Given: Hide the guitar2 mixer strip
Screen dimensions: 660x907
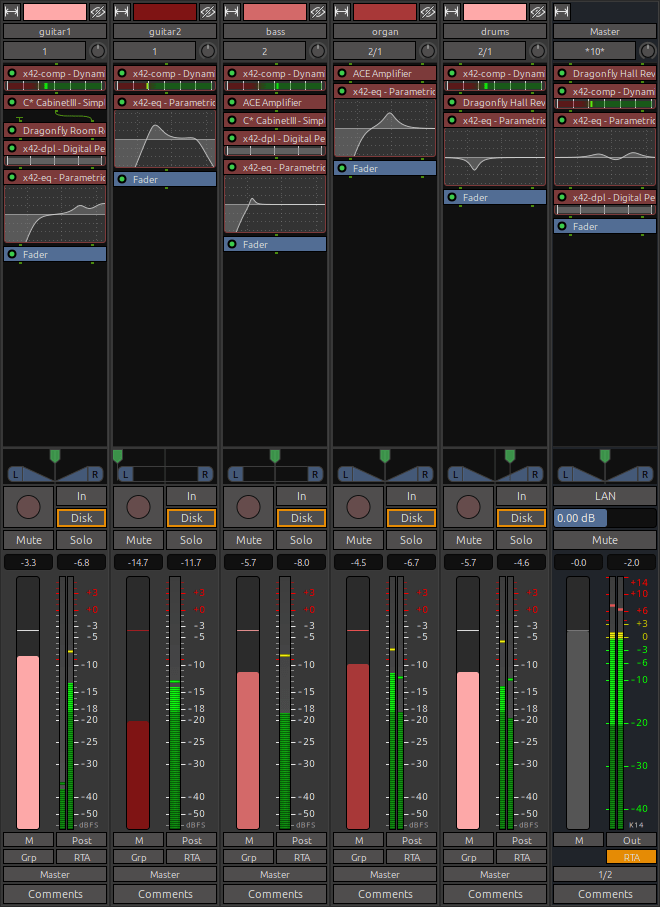Looking at the screenshot, I should (x=208, y=11).
